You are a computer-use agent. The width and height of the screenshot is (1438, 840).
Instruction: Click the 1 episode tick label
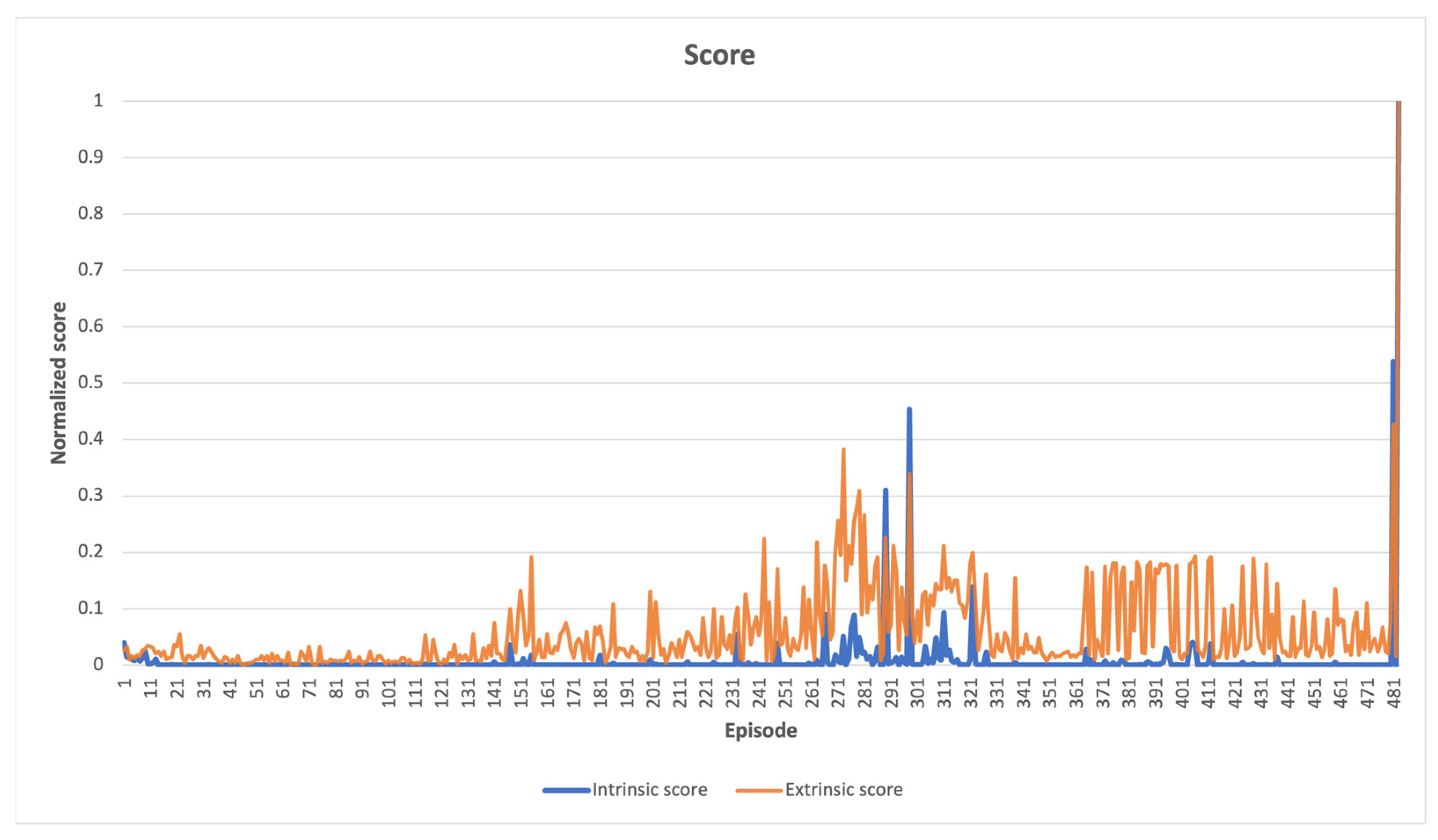tap(124, 683)
